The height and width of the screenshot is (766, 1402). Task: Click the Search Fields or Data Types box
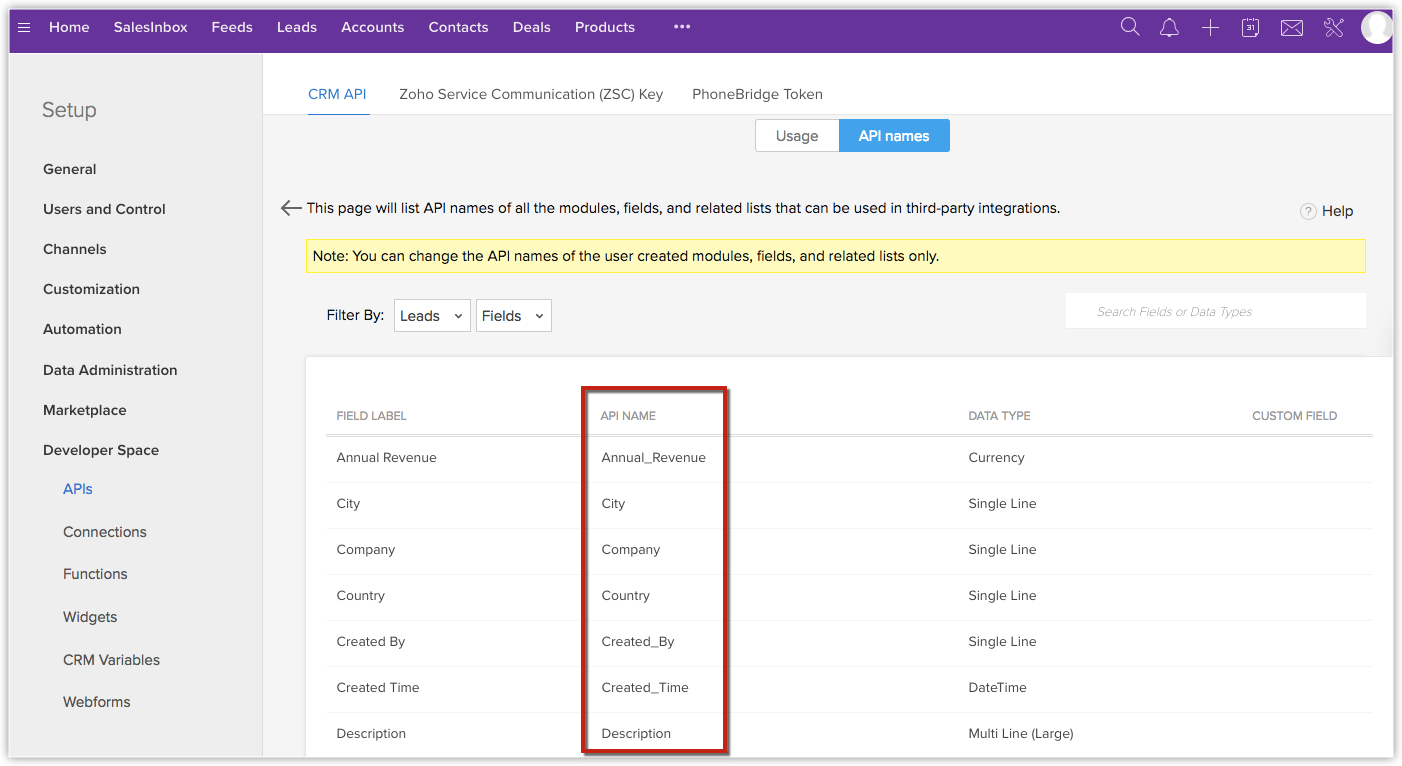[x=1215, y=312]
